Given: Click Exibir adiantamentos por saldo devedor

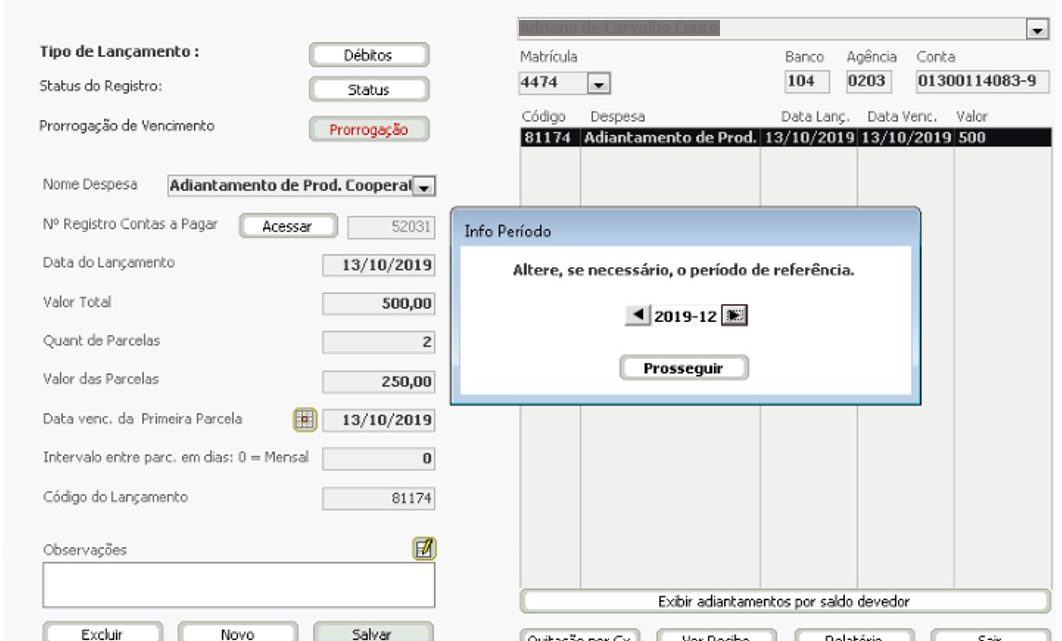Looking at the screenshot, I should click(784, 601).
